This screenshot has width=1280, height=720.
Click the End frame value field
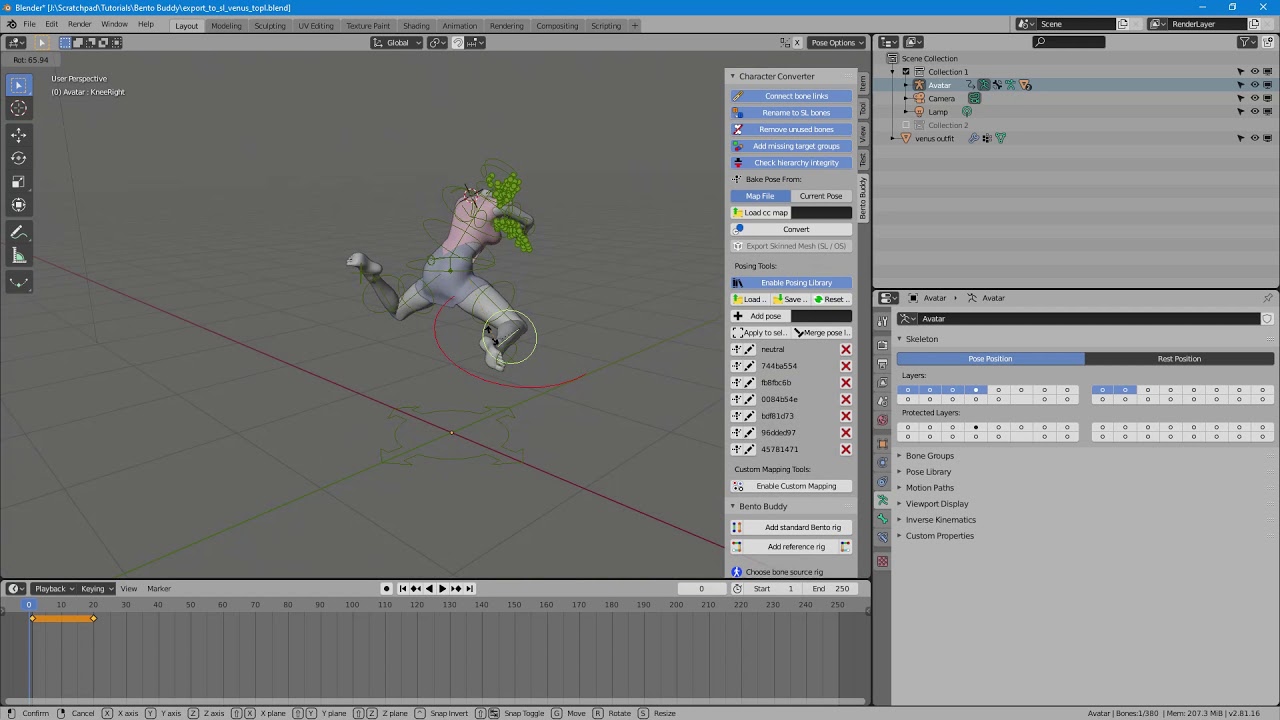click(x=831, y=588)
